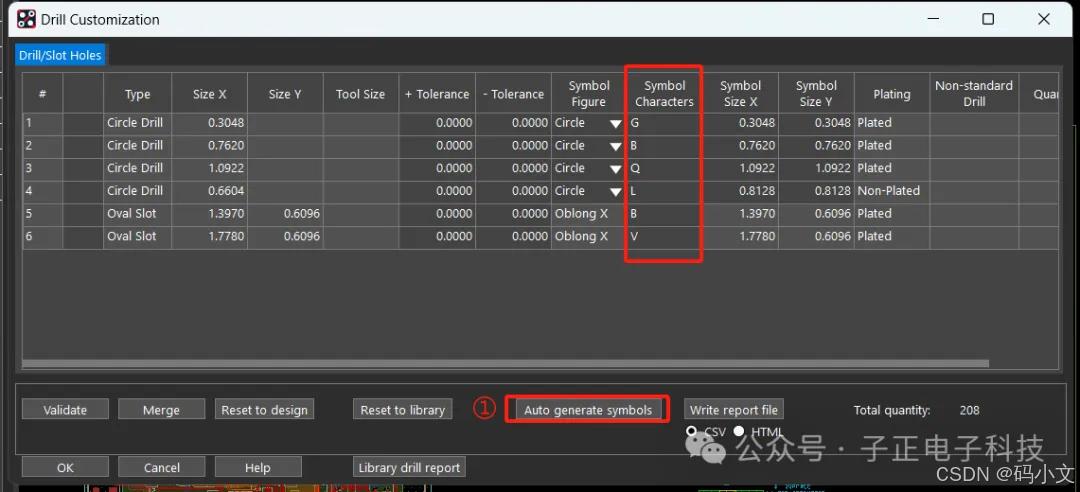The width and height of the screenshot is (1080, 492).
Task: Click Symbol Size X 1.7780 cell
Action: coord(740,237)
